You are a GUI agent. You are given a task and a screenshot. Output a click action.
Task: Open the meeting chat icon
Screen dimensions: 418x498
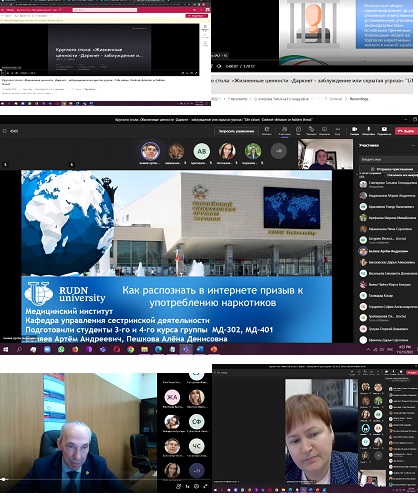298,130
